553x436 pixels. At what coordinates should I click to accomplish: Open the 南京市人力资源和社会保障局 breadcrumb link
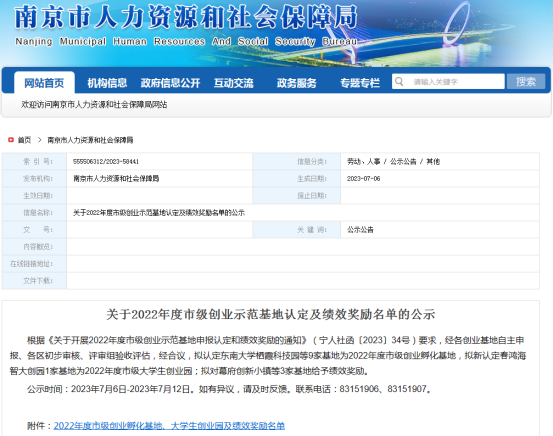[90, 140]
